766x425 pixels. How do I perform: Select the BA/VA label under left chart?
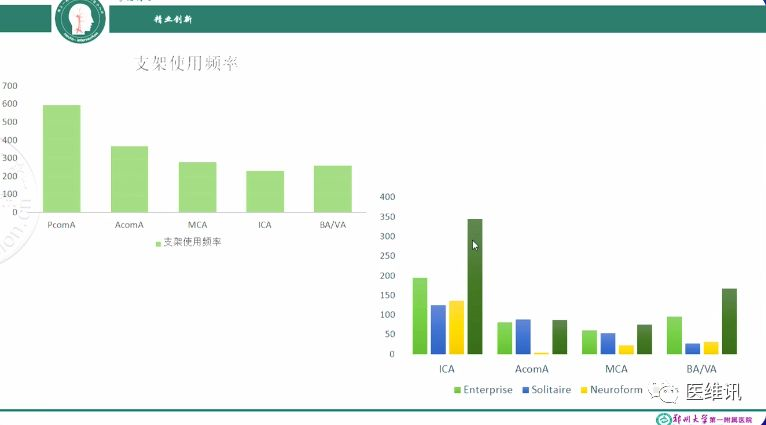click(x=333, y=225)
